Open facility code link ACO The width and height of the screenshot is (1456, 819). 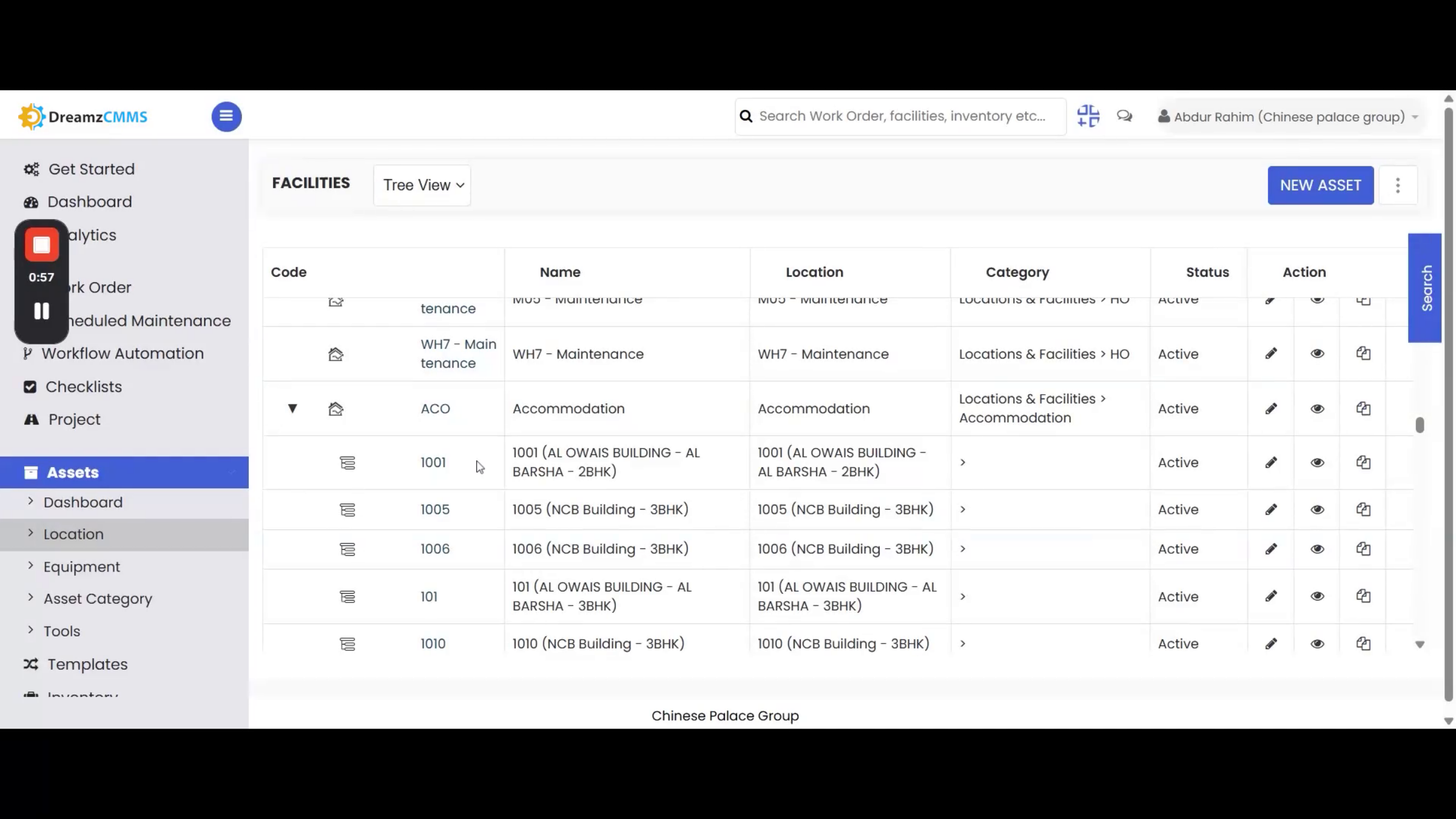click(436, 409)
